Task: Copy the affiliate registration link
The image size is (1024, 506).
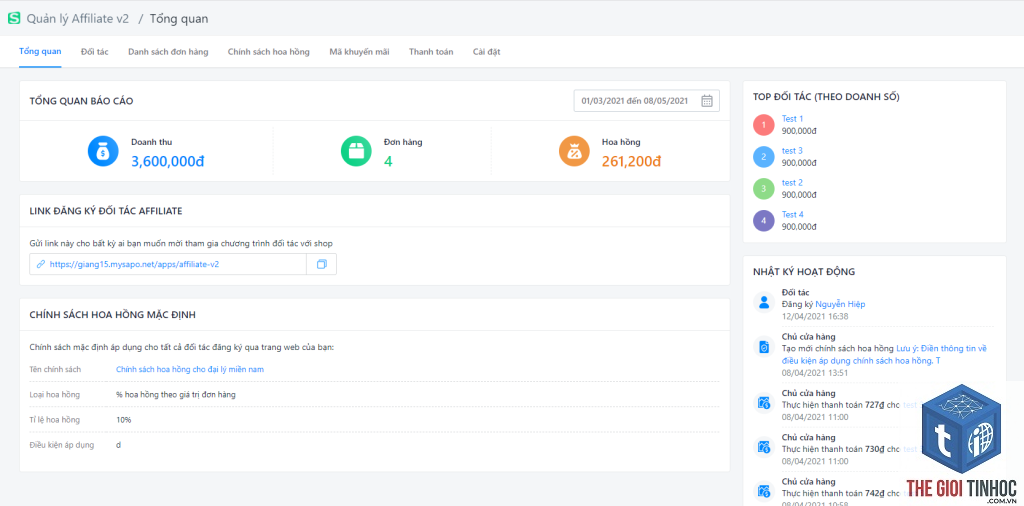Action: pos(321,264)
